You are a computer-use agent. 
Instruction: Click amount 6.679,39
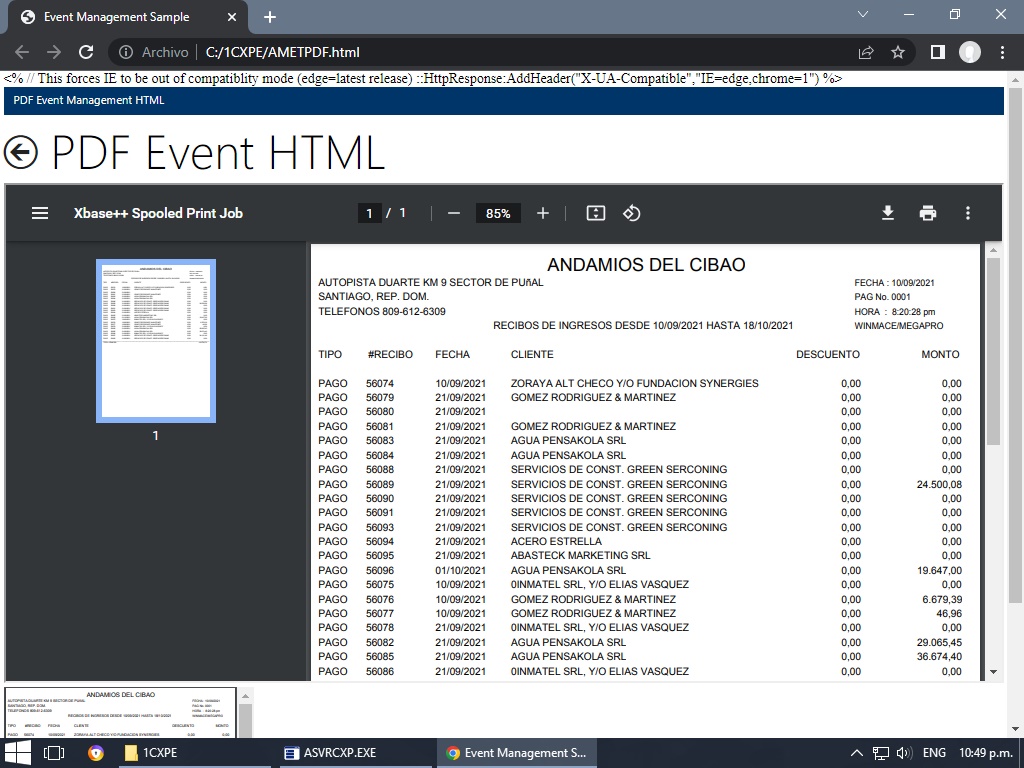(942, 600)
